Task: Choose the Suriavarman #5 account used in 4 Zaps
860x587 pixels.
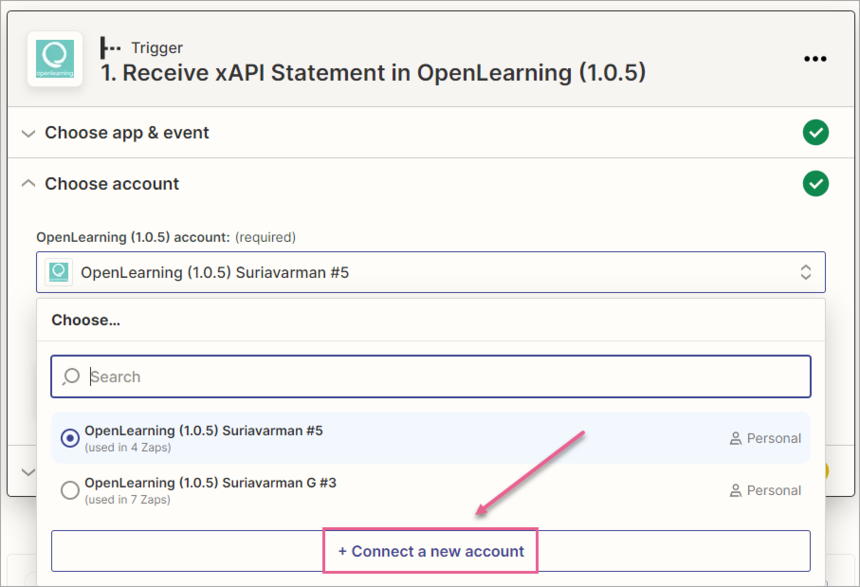Action: 203,438
